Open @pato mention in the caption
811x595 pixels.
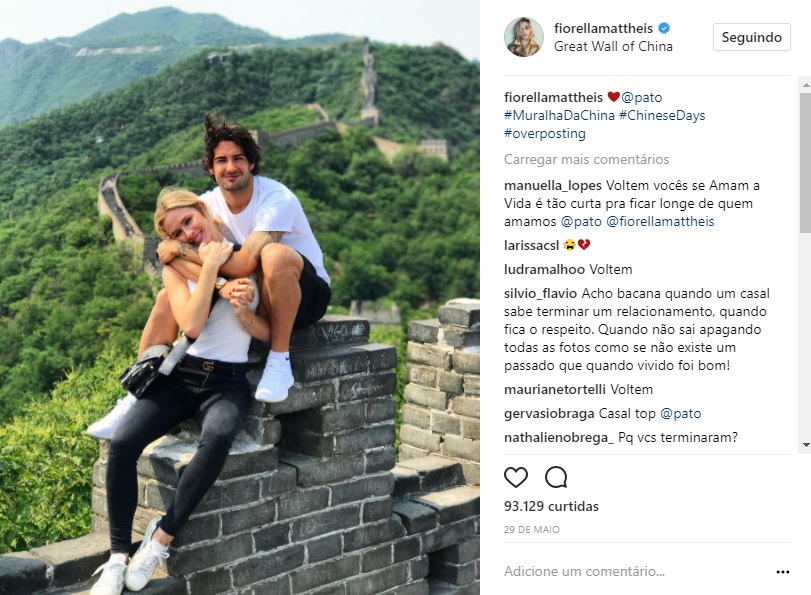coord(641,97)
